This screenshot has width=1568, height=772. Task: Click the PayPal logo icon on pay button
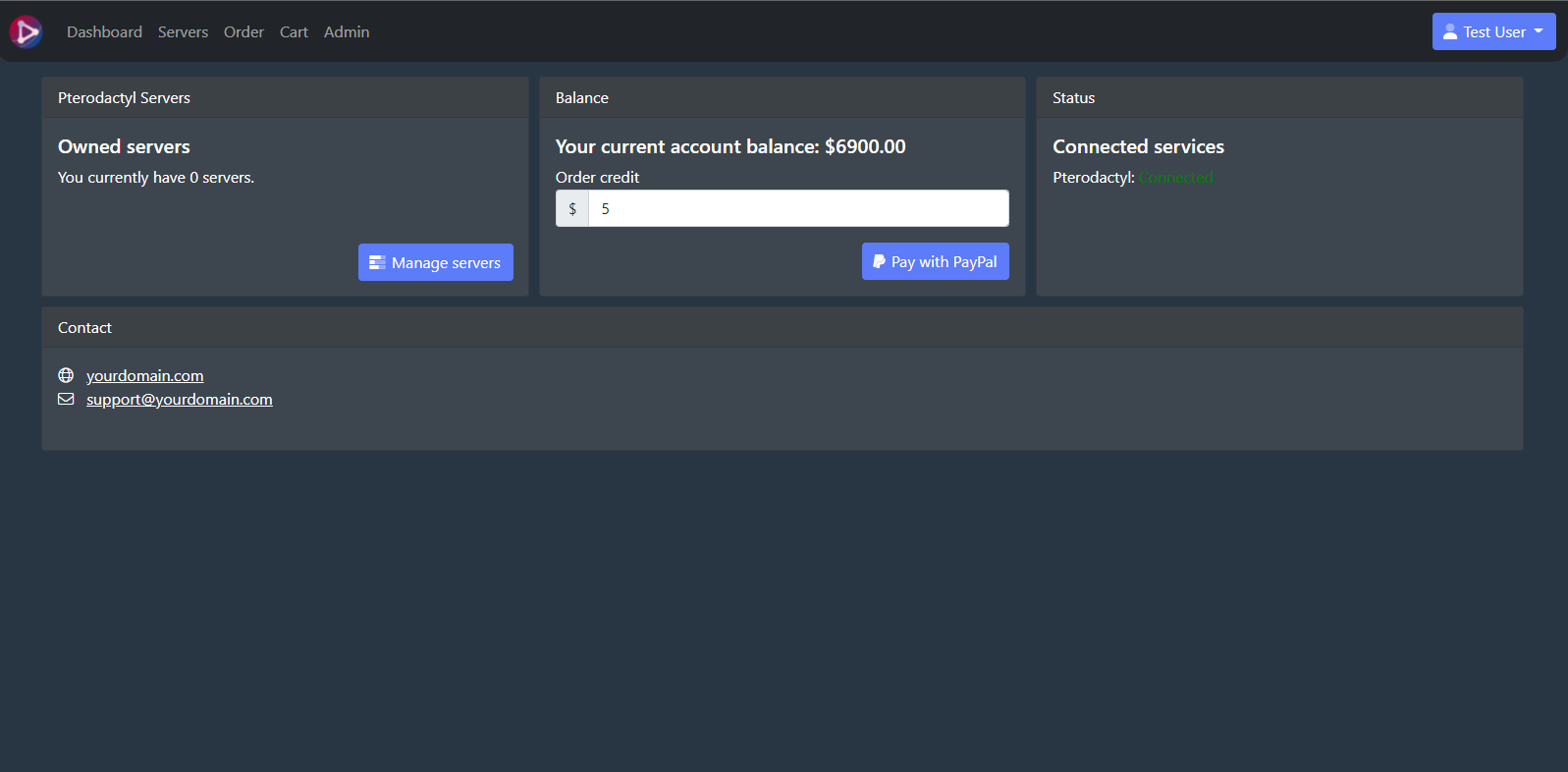click(x=879, y=261)
